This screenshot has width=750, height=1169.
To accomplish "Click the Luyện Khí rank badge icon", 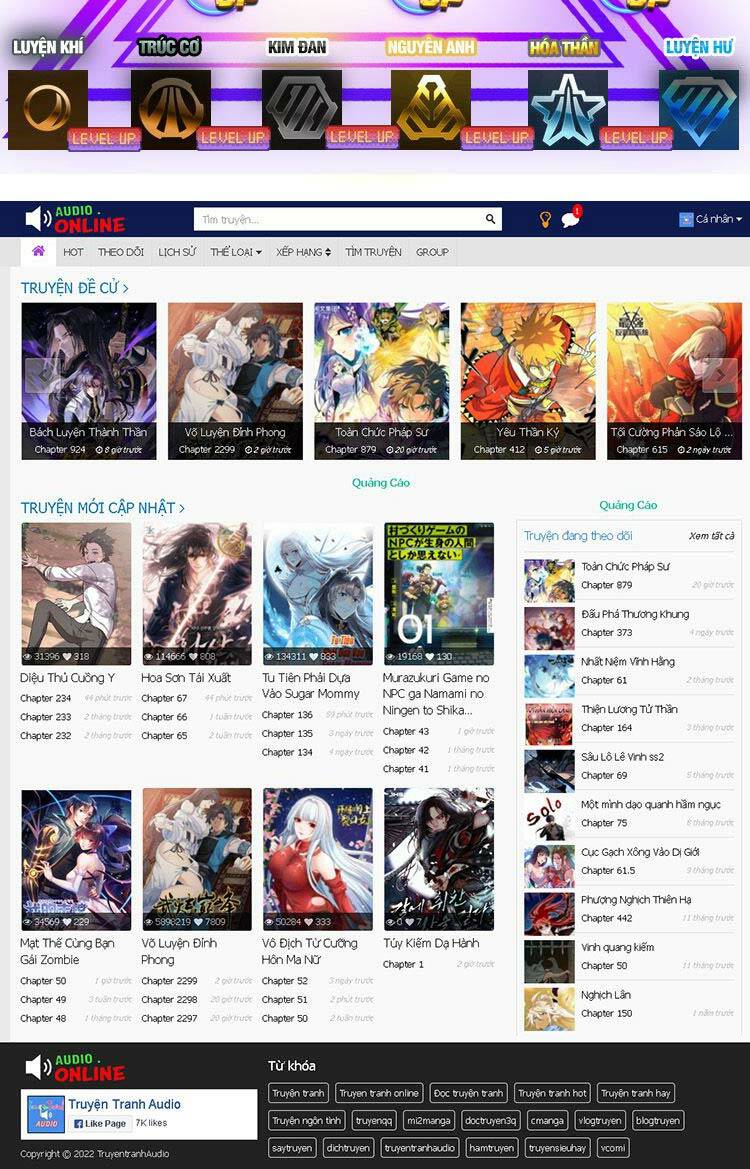I will tap(47, 109).
